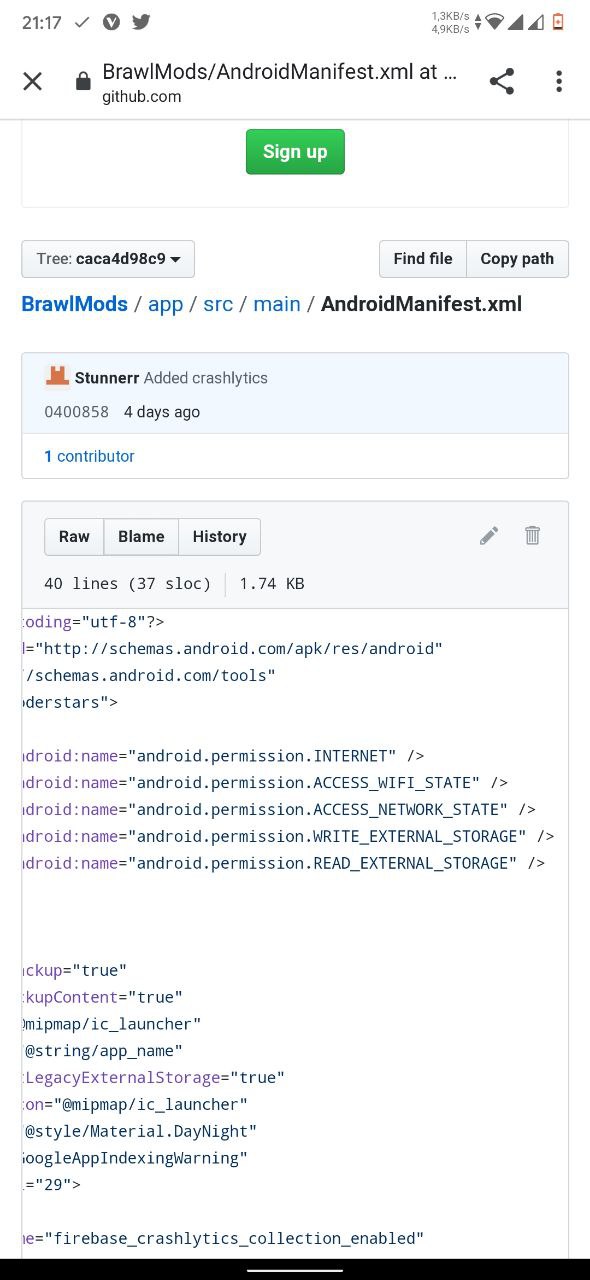Click the trash delete file icon

point(532,536)
